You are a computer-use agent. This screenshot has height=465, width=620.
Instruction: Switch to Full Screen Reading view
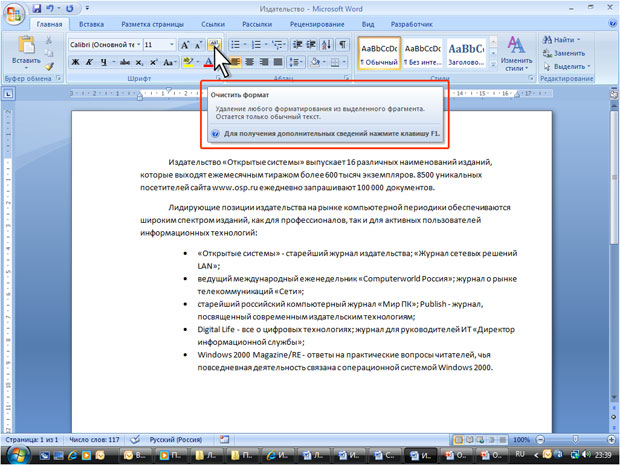[x=469, y=440]
